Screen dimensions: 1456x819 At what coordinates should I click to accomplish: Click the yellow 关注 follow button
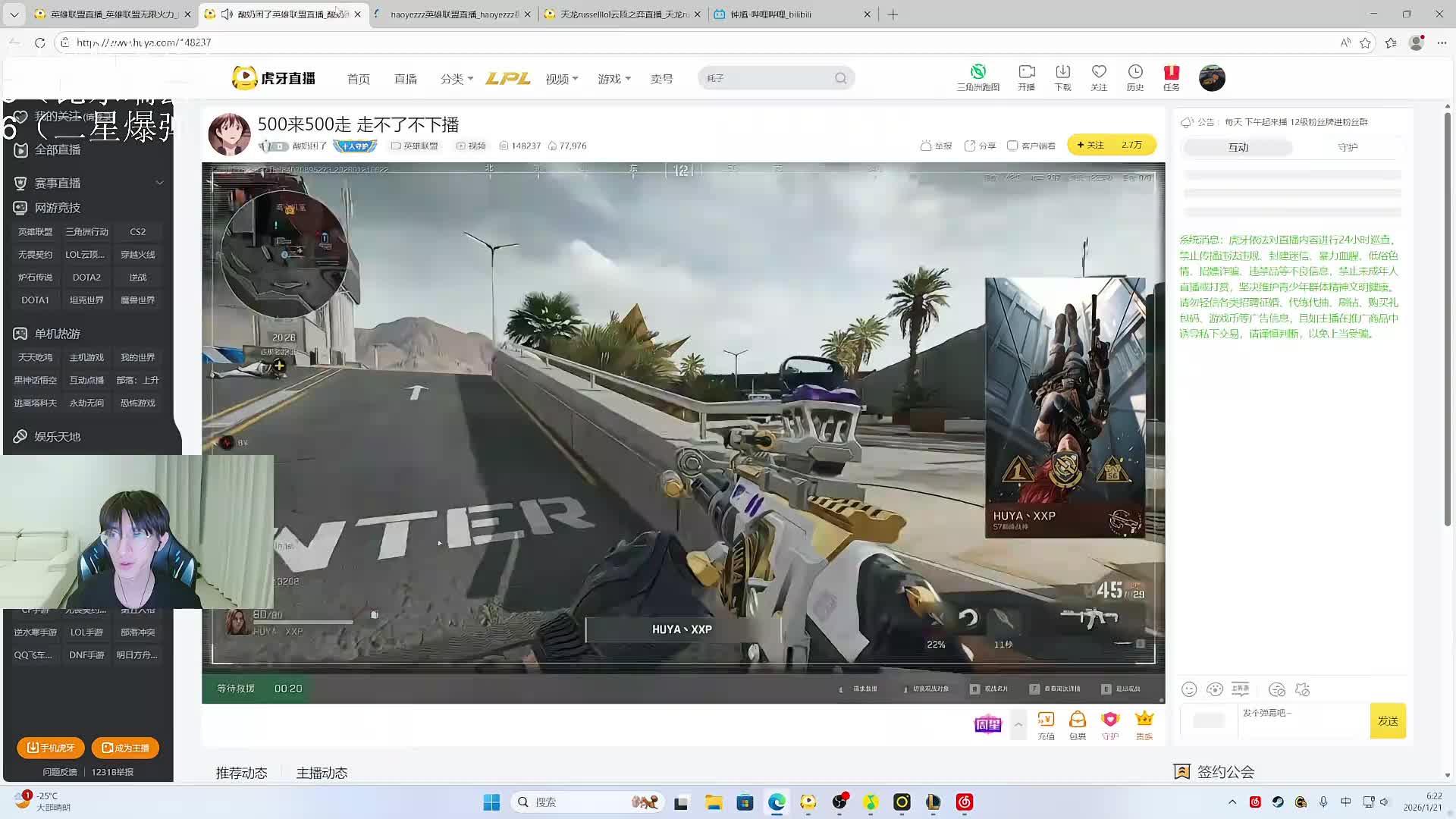click(x=1090, y=145)
